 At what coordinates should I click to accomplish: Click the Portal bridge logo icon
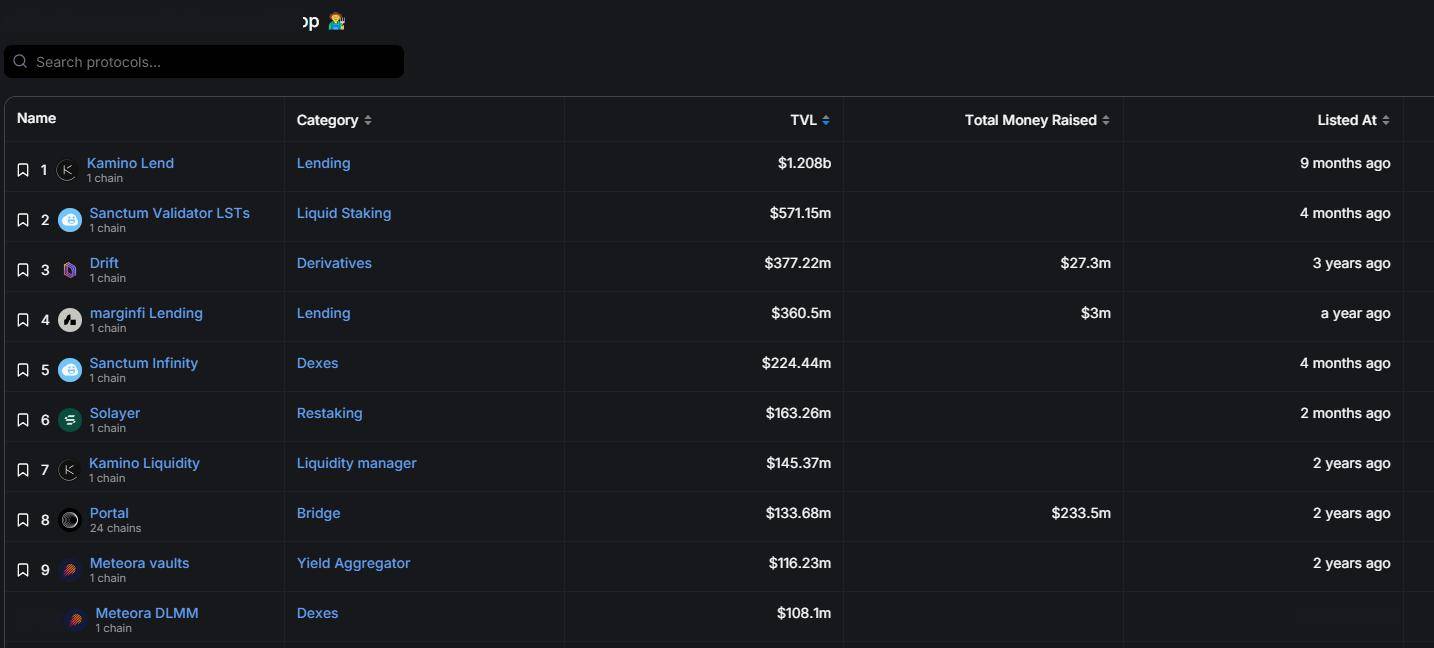pos(70,520)
